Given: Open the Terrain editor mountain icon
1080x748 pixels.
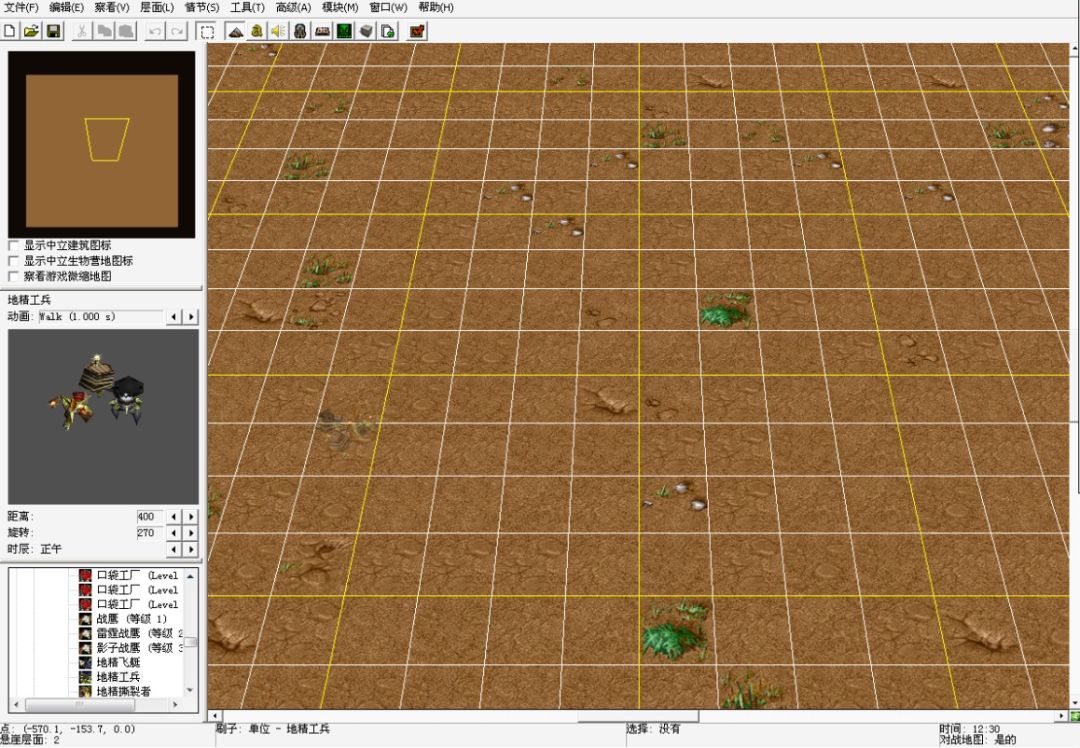Looking at the screenshot, I should click(x=236, y=31).
